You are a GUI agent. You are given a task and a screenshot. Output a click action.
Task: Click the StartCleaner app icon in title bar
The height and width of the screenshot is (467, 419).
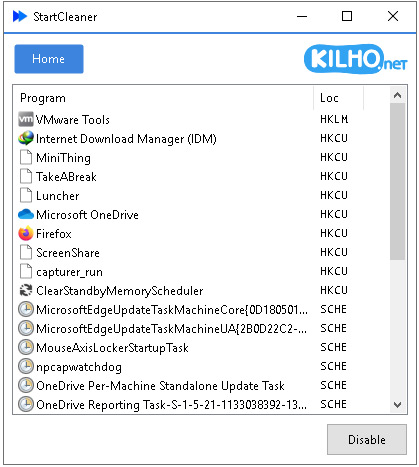[x=20, y=16]
